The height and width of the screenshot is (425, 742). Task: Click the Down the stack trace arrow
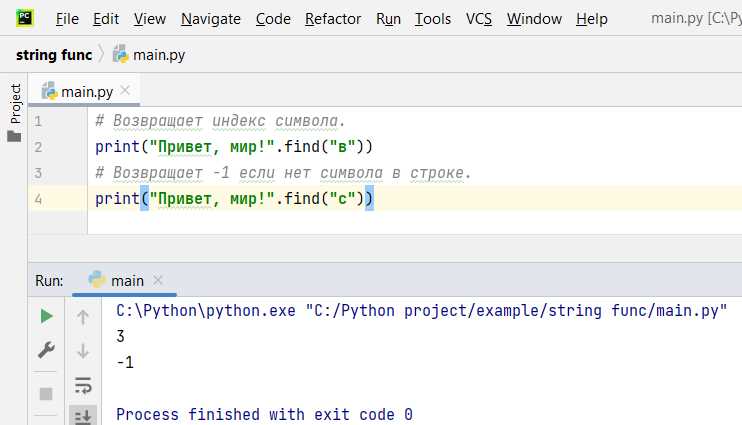pos(83,351)
